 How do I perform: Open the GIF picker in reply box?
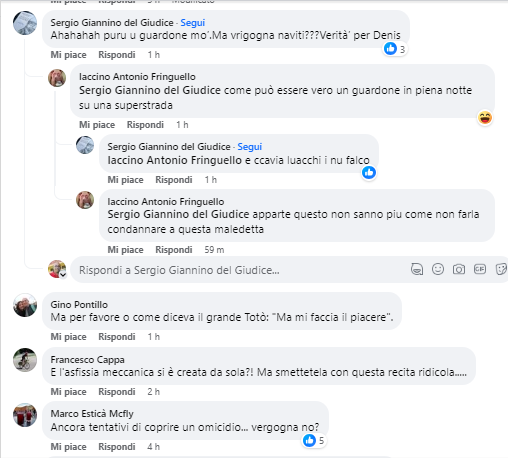click(x=480, y=269)
